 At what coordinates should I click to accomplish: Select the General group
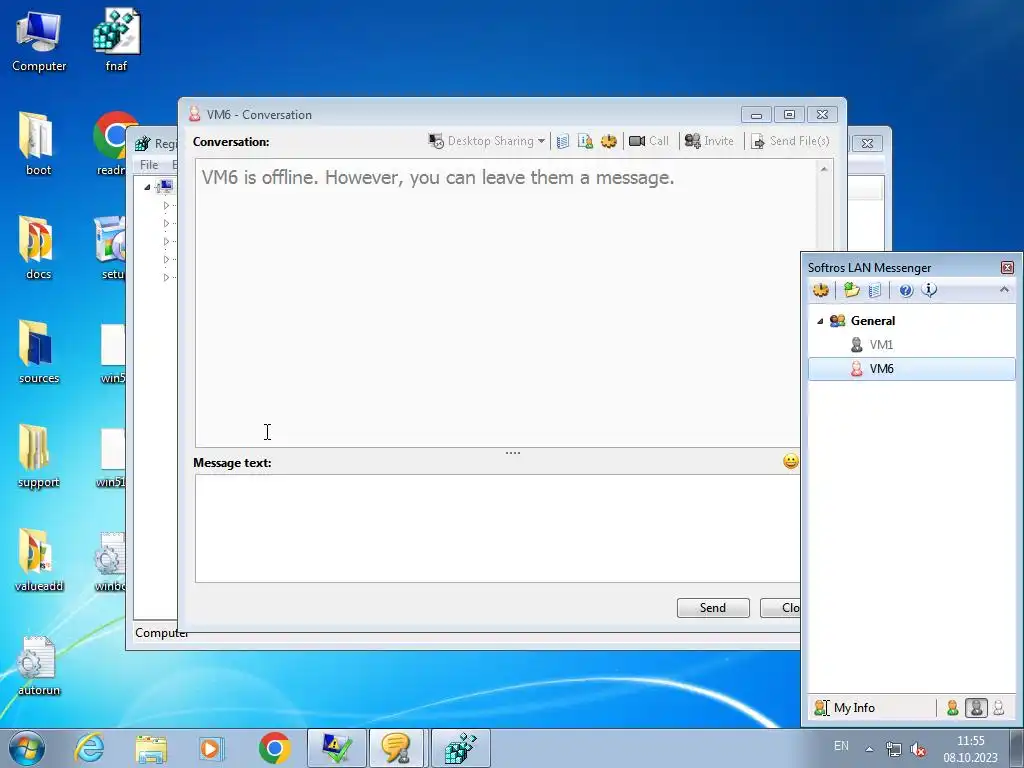872,321
